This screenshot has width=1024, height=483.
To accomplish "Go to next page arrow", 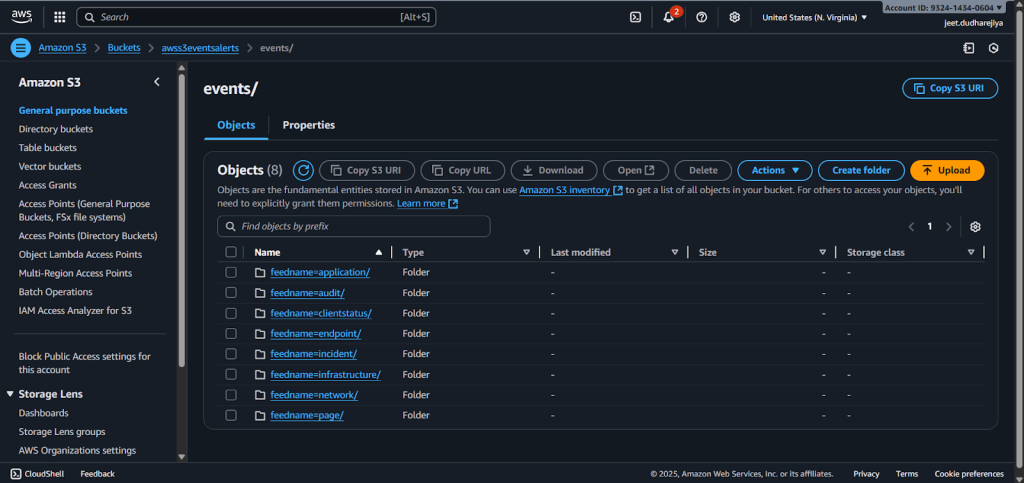I will point(949,226).
